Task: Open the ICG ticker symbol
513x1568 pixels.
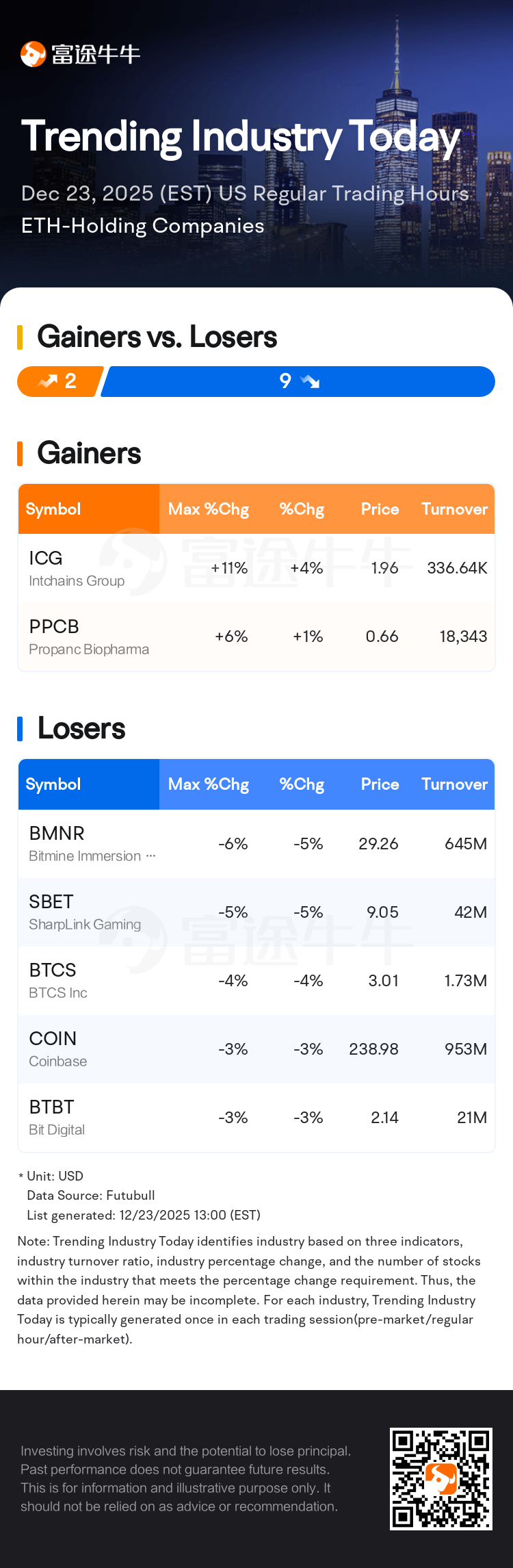Action: click(x=46, y=558)
